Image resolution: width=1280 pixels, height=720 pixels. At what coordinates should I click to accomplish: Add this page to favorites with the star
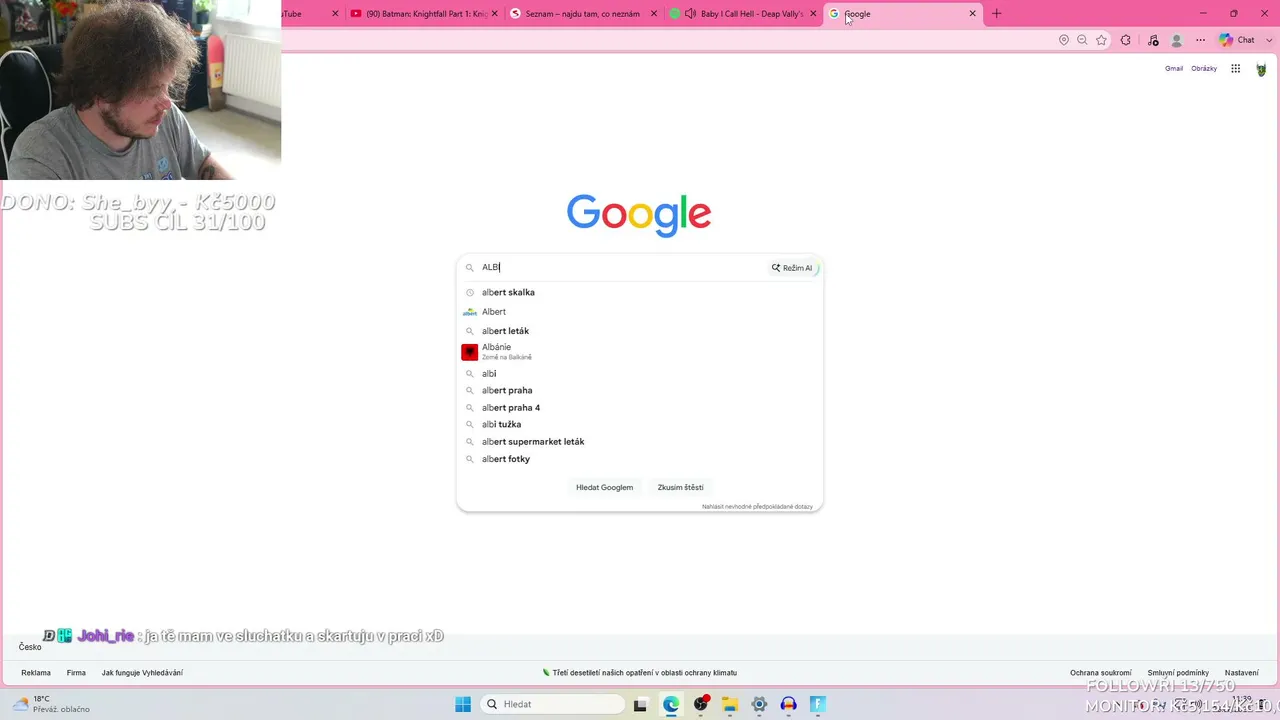pos(1101,40)
